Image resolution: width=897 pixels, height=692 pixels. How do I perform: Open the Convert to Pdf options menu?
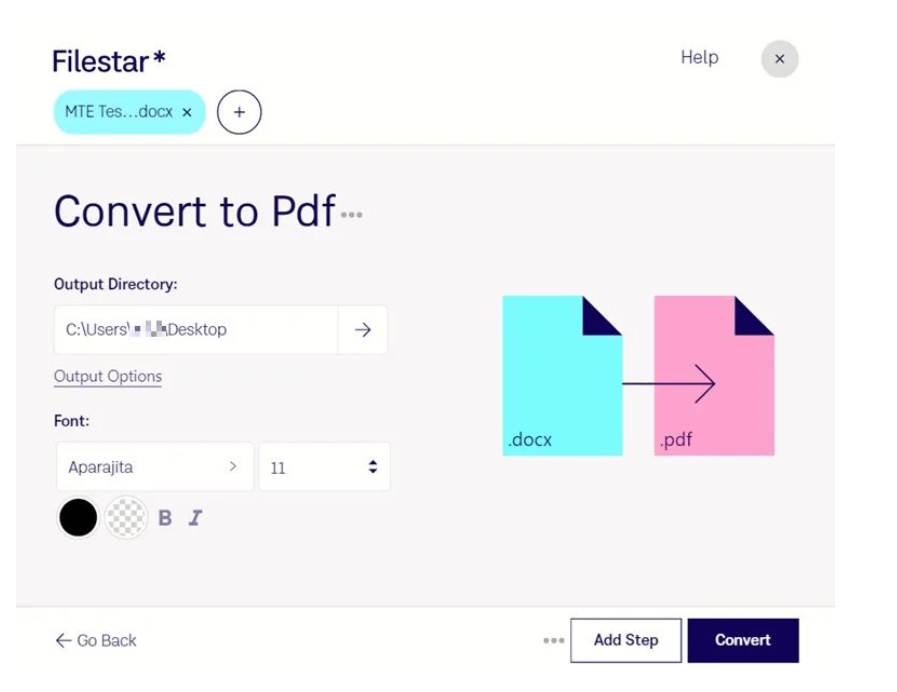pos(352,213)
